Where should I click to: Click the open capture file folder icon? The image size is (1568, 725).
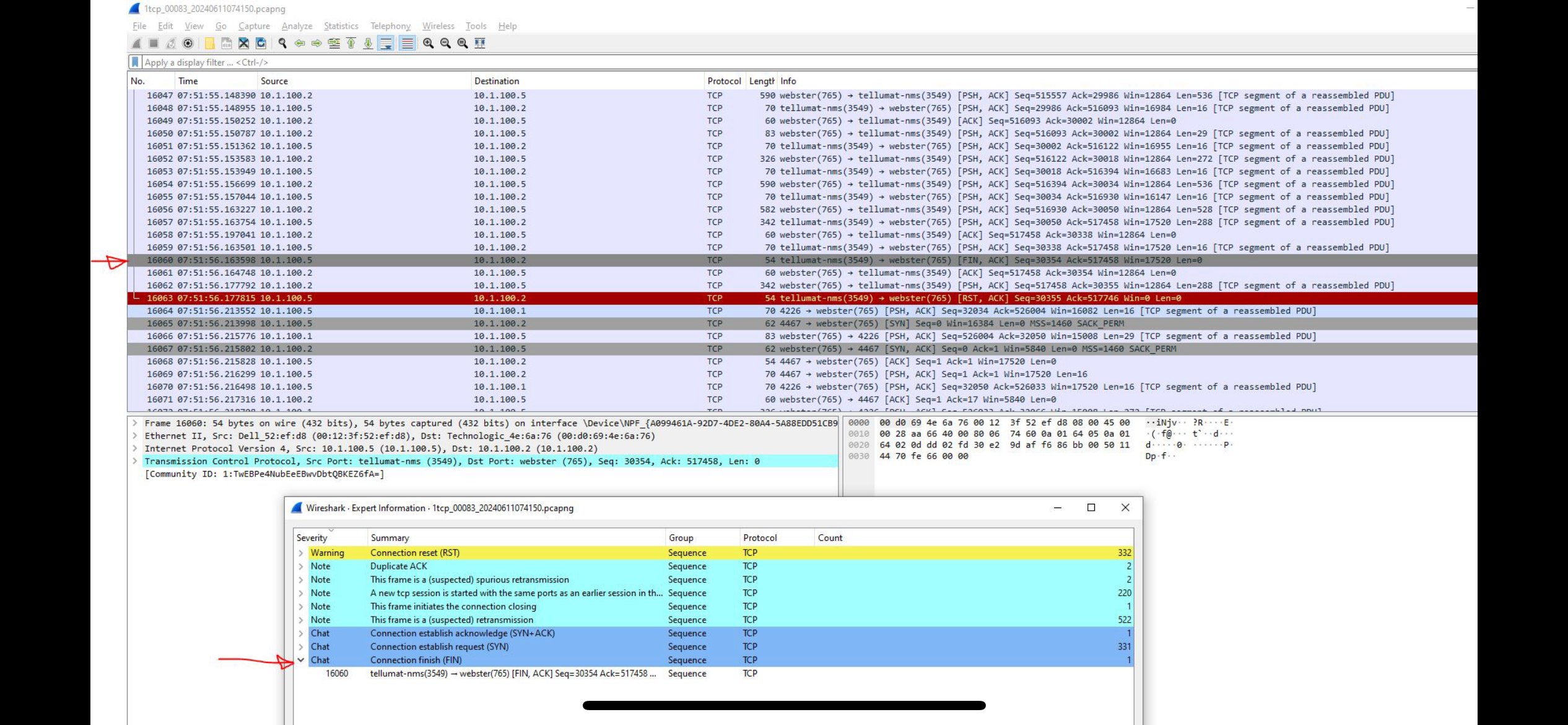pos(209,43)
